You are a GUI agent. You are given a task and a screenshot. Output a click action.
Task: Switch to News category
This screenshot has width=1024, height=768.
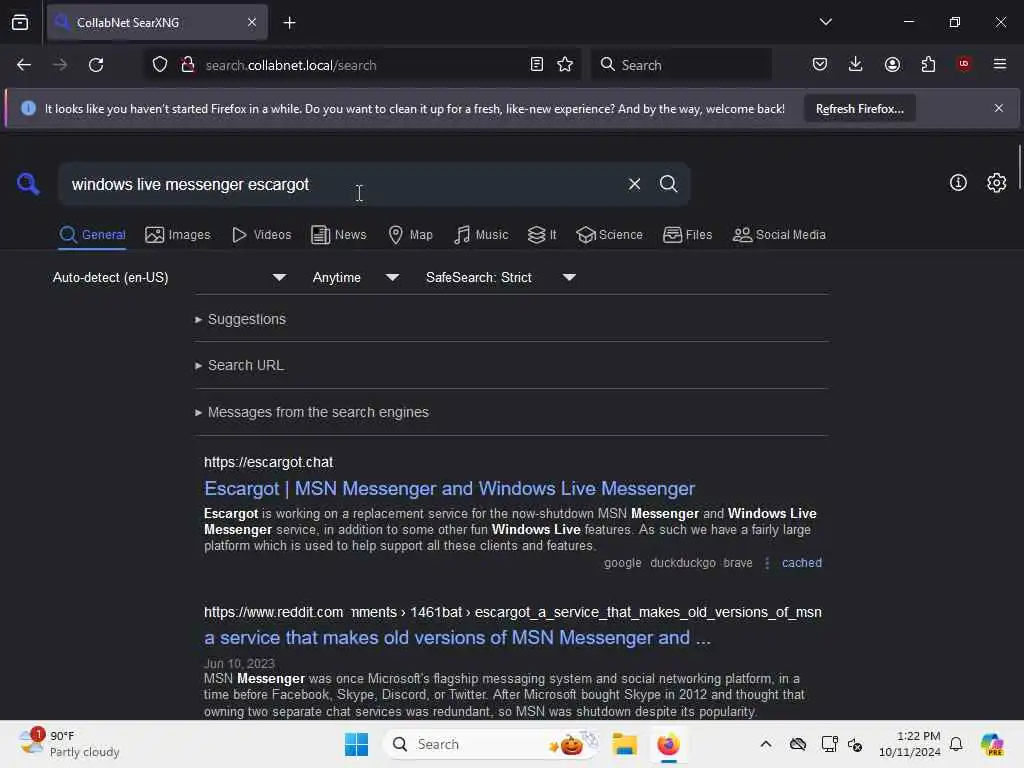point(339,235)
